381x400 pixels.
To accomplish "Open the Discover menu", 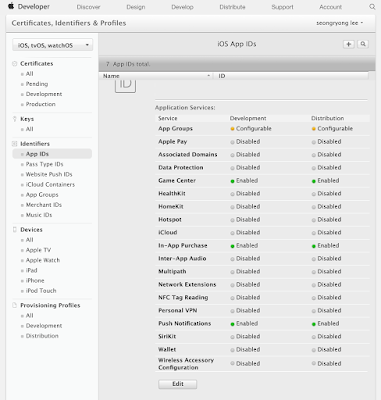I will [x=88, y=7].
